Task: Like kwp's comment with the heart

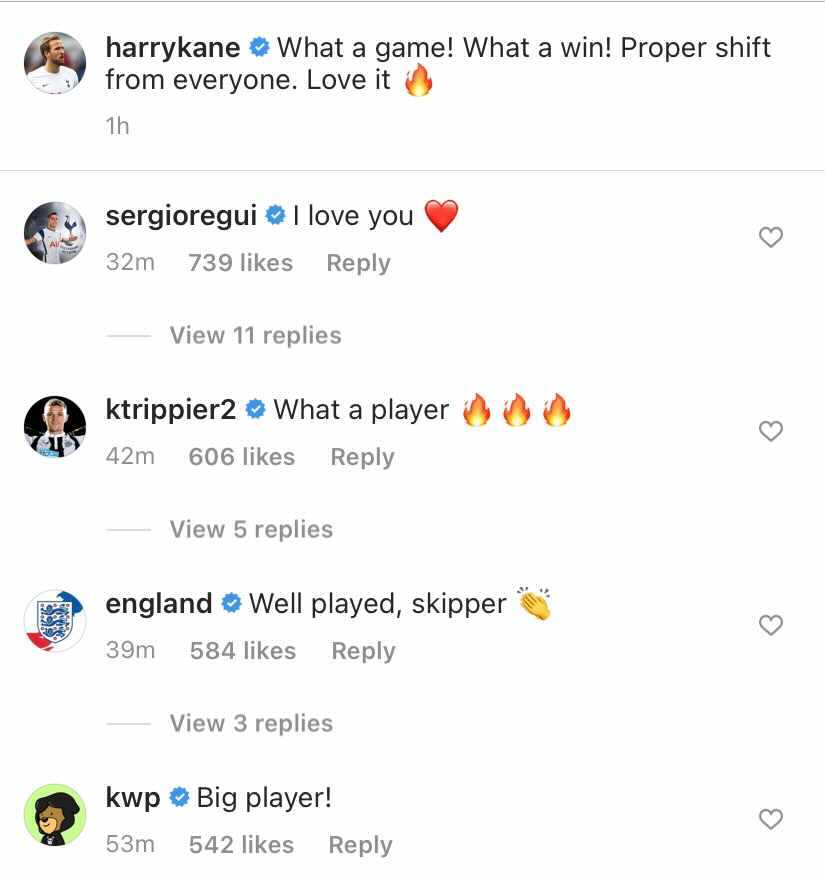Action: (770, 820)
